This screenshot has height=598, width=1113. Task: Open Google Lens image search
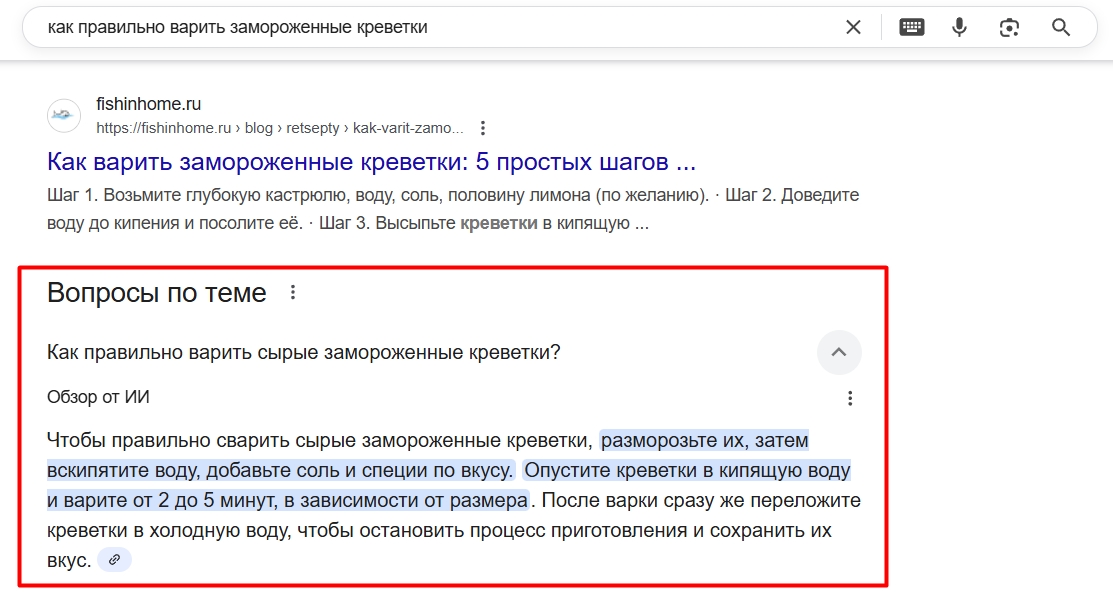1009,27
